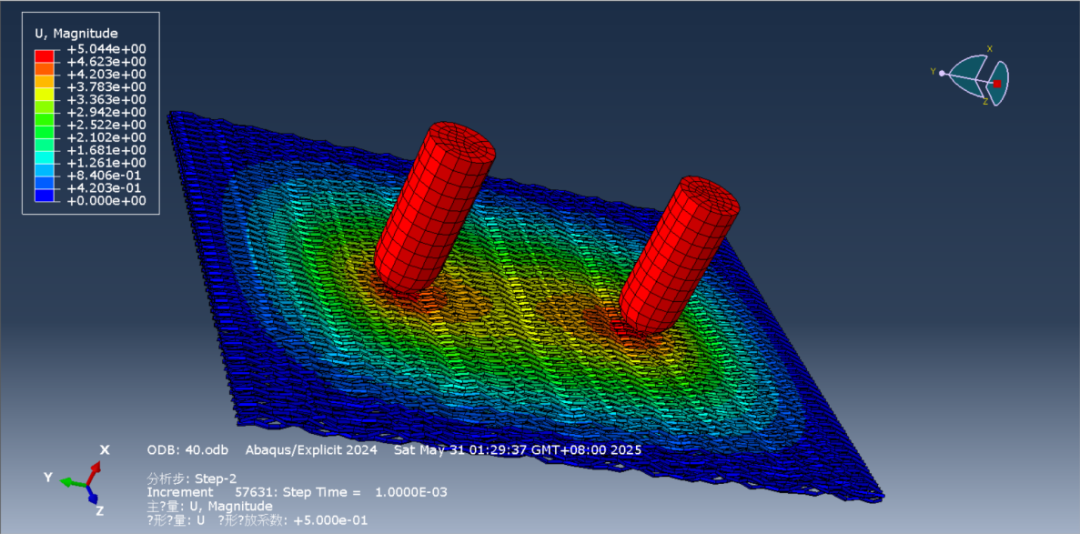The width and height of the screenshot is (1080, 534).
Task: Select the left red cylinder impactor
Action: point(435,207)
